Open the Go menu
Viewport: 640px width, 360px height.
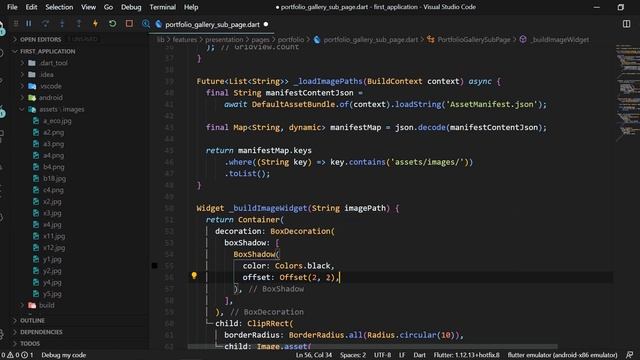(108, 7)
